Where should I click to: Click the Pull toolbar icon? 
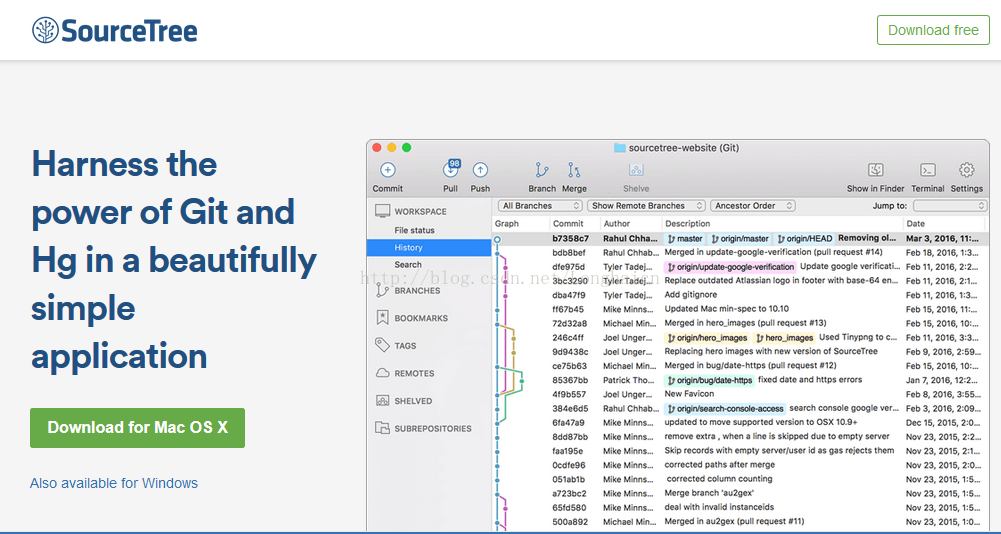[451, 170]
